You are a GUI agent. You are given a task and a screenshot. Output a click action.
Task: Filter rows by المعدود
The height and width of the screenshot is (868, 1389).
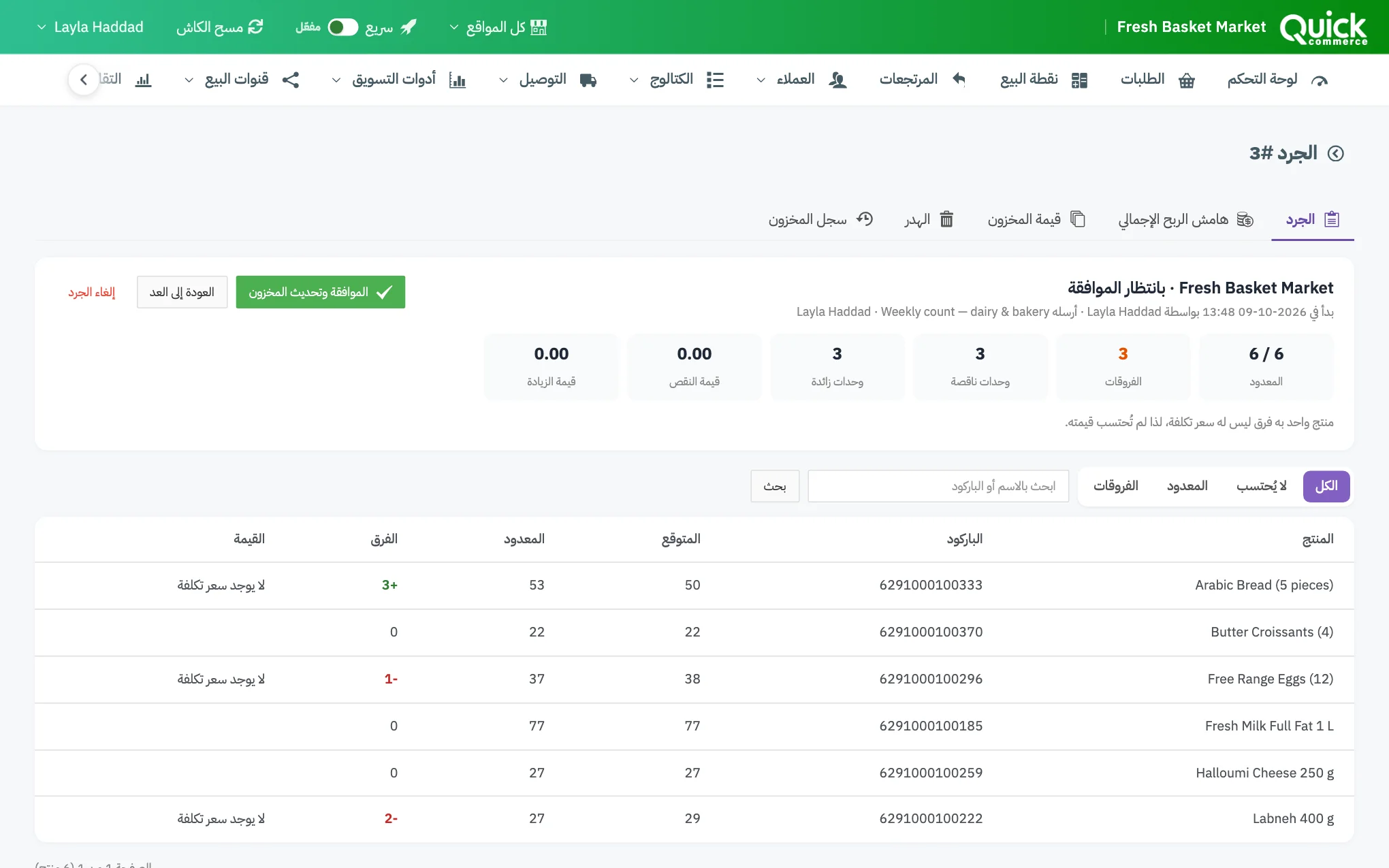(x=1187, y=486)
